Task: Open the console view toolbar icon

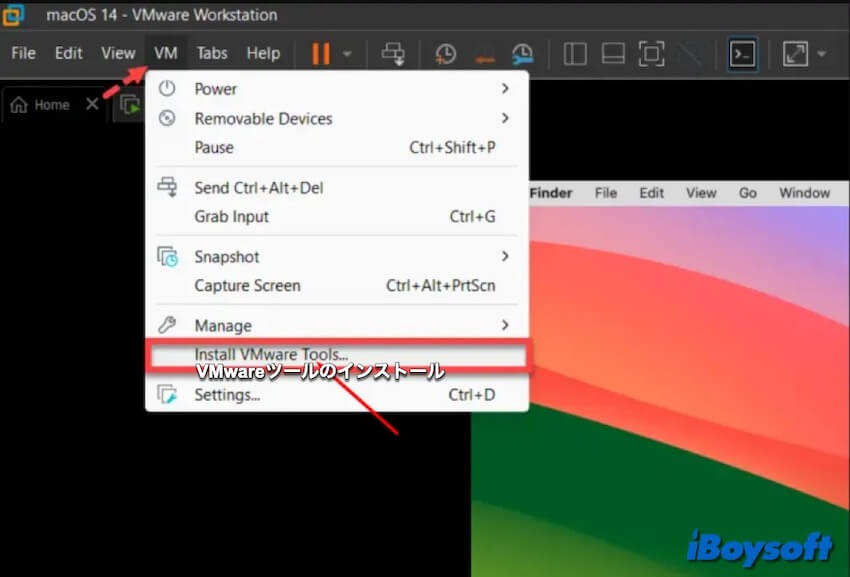Action: (x=742, y=54)
